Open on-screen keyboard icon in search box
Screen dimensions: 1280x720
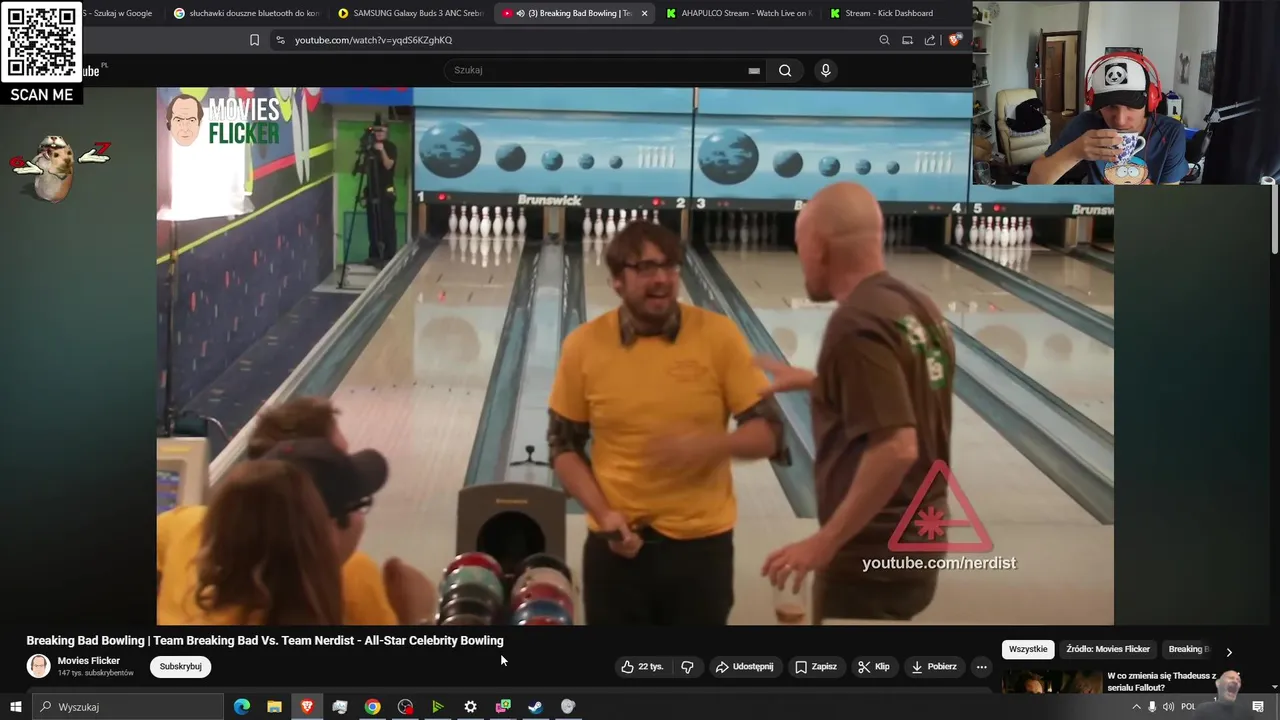pos(754,71)
